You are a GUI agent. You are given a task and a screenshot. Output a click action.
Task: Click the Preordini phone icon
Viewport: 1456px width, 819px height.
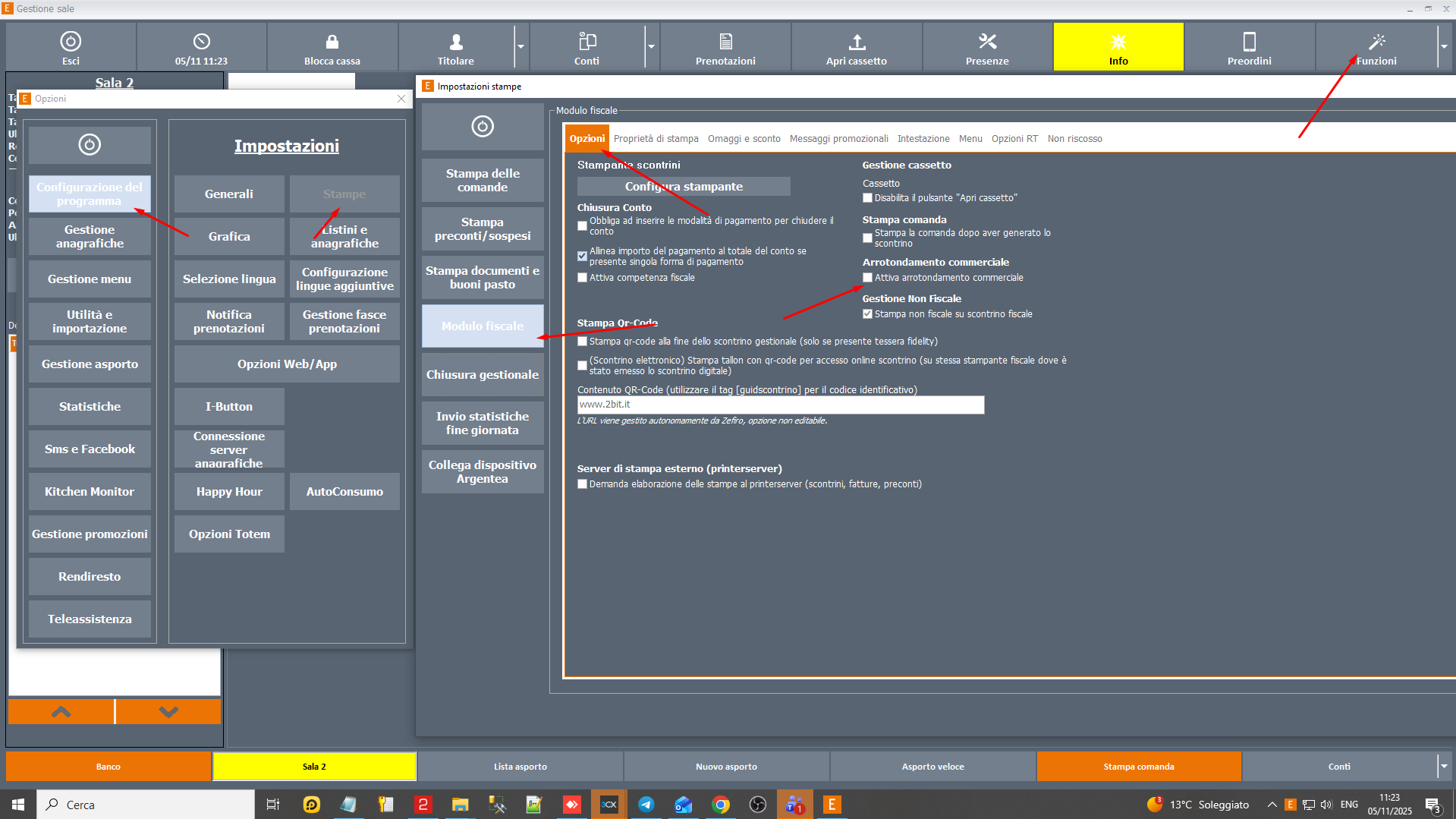click(1249, 42)
